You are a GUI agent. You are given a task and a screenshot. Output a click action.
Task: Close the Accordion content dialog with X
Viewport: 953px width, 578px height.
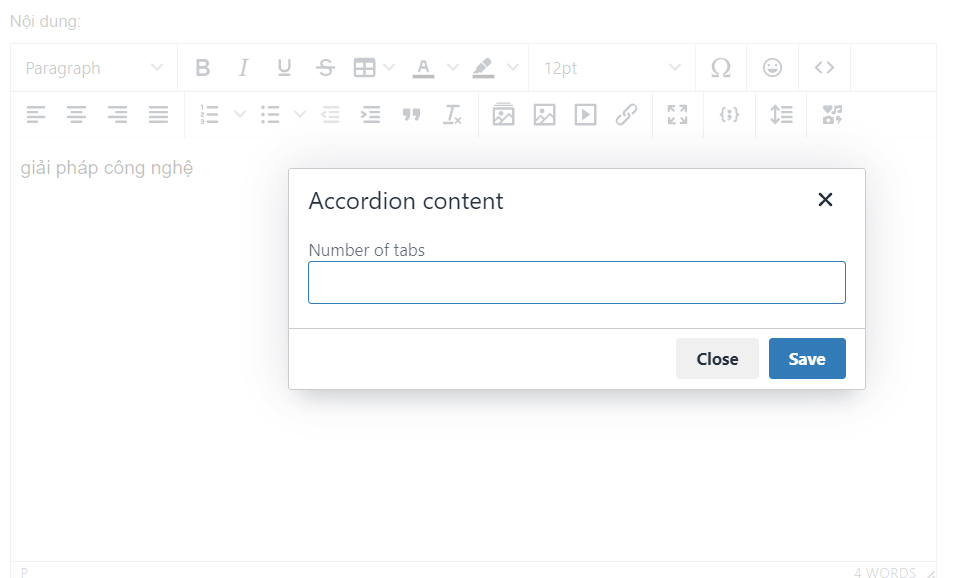(825, 200)
